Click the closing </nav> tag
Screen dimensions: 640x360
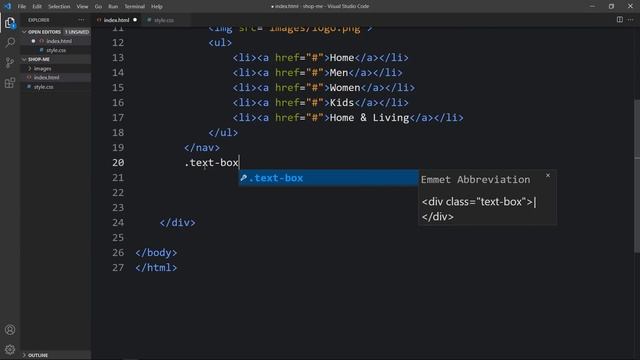[202, 147]
